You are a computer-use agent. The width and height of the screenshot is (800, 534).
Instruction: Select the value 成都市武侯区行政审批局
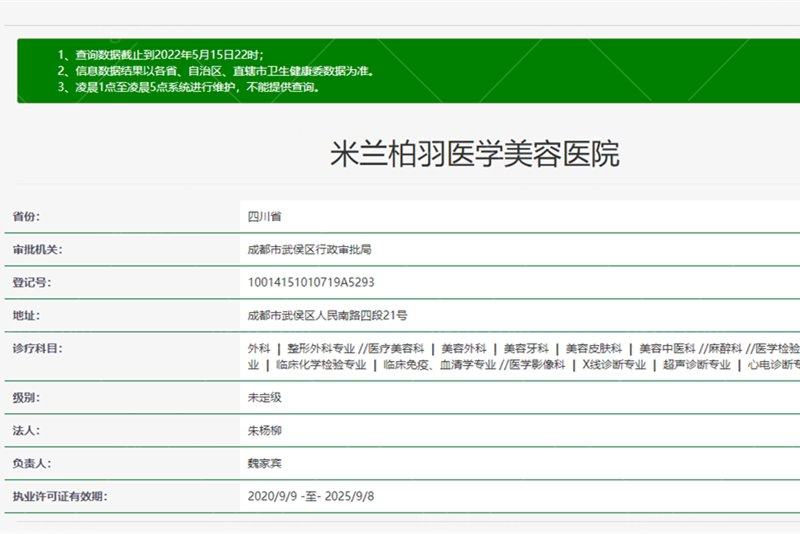pos(310,249)
